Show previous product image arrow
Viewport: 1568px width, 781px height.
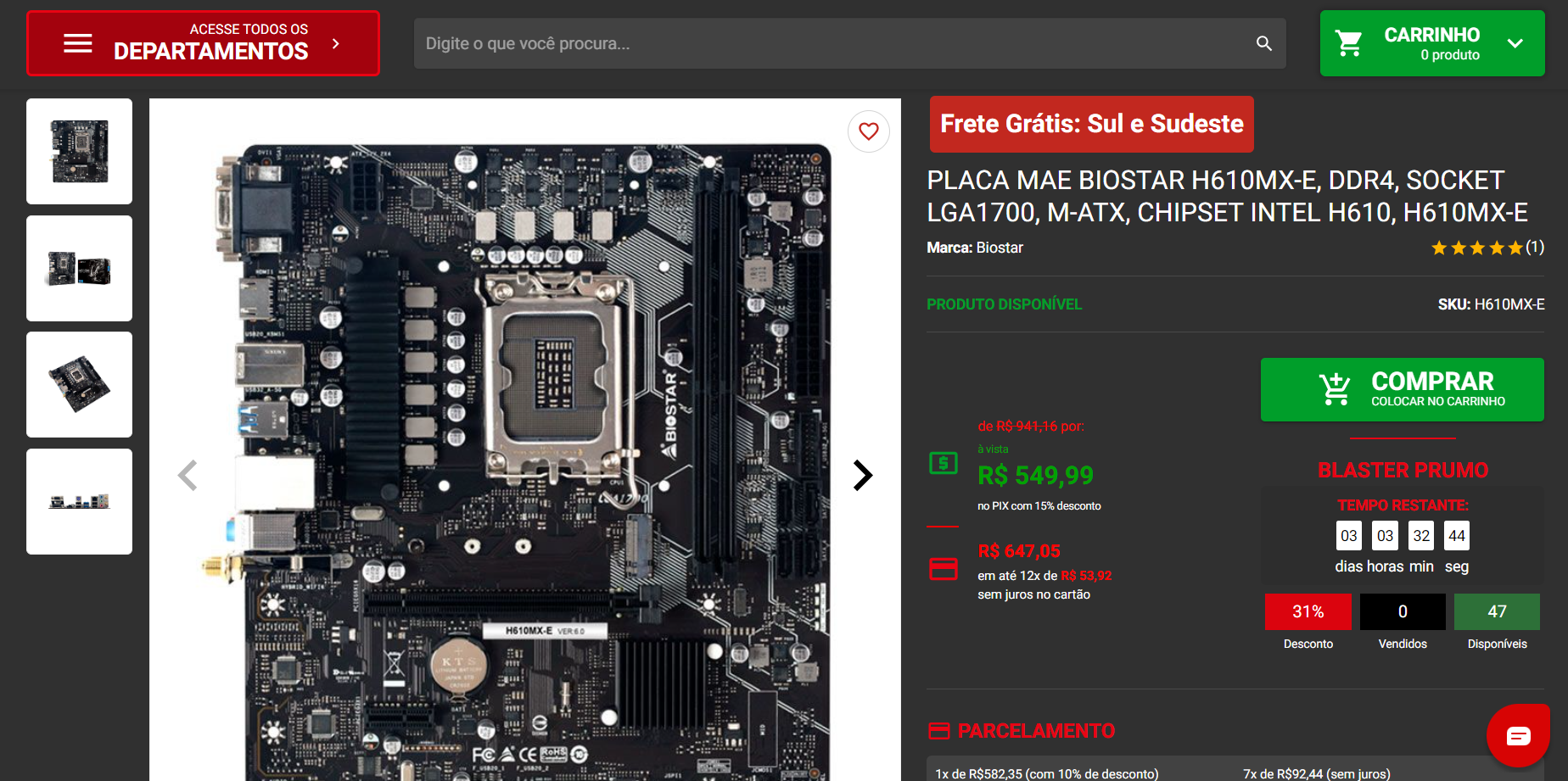(x=188, y=475)
